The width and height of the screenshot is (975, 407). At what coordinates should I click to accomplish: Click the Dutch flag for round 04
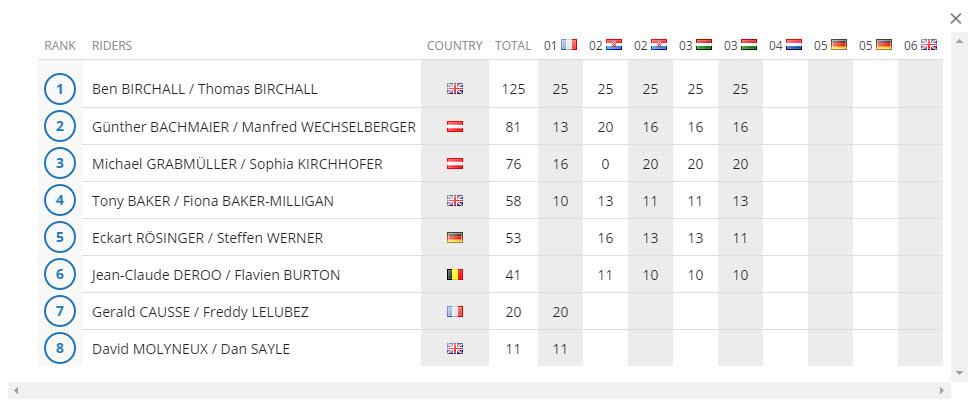click(x=793, y=45)
